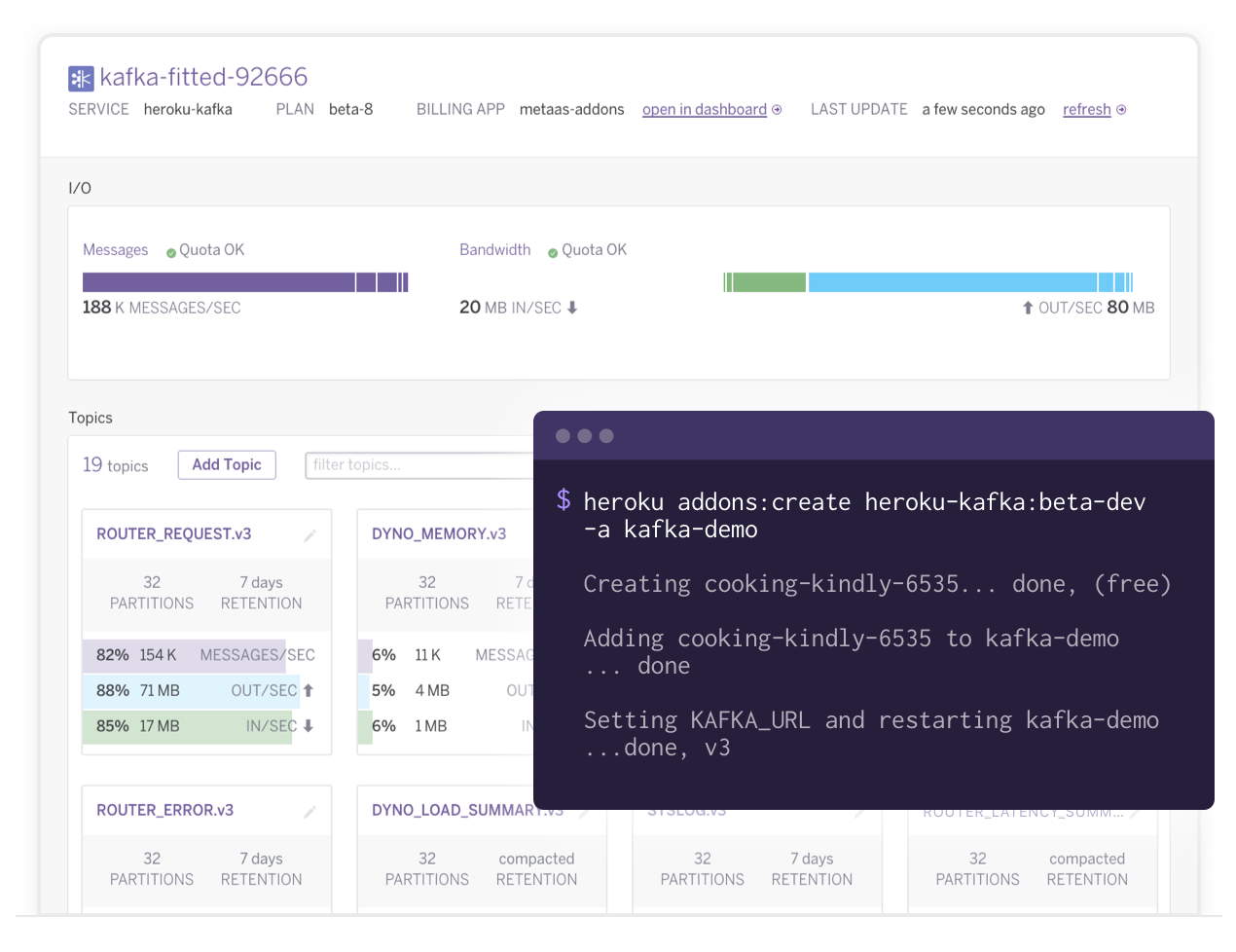Click 'Creating cooking-kindly-6535' terminal output line

click(877, 584)
